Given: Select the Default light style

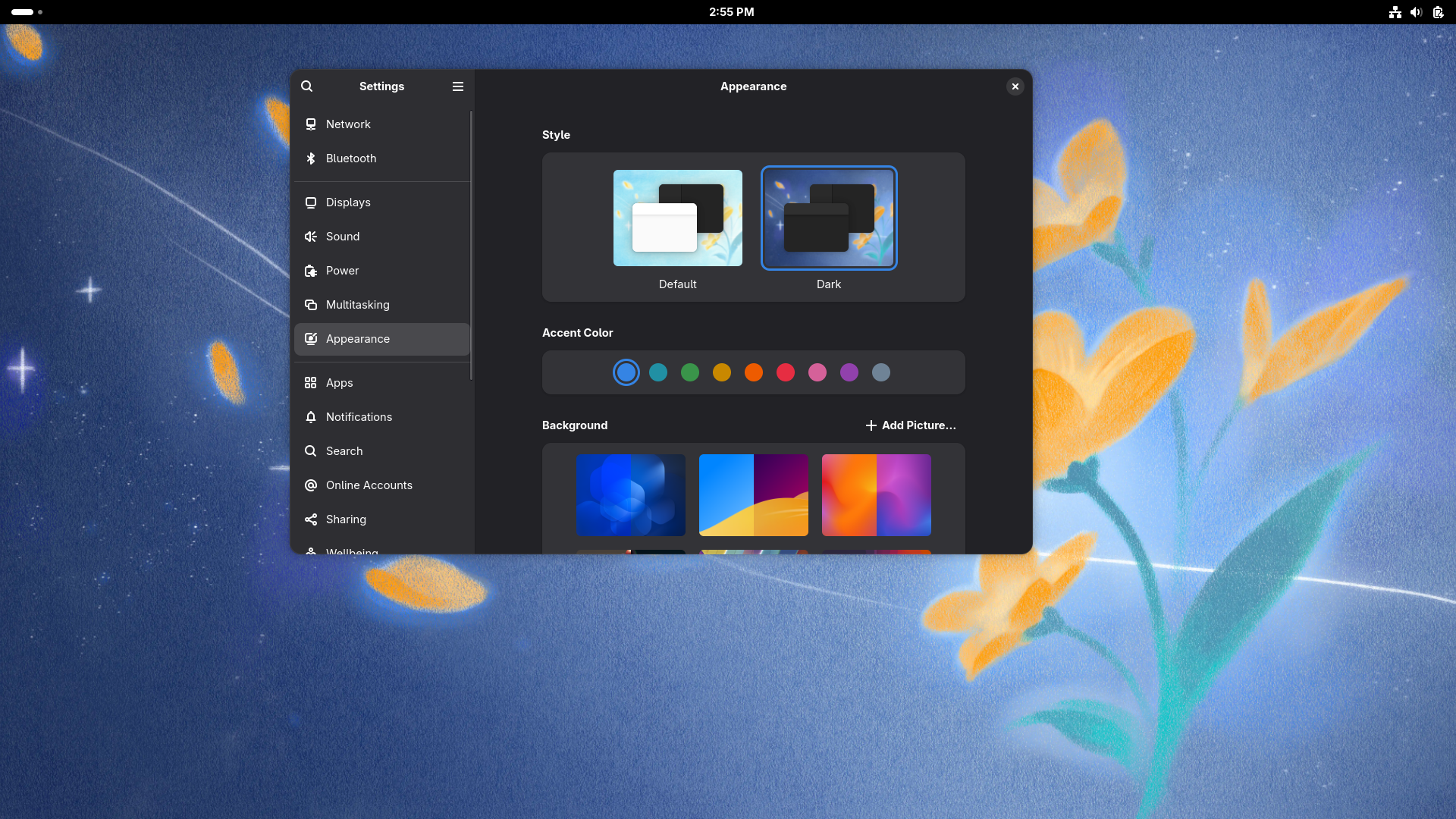Looking at the screenshot, I should 678,218.
